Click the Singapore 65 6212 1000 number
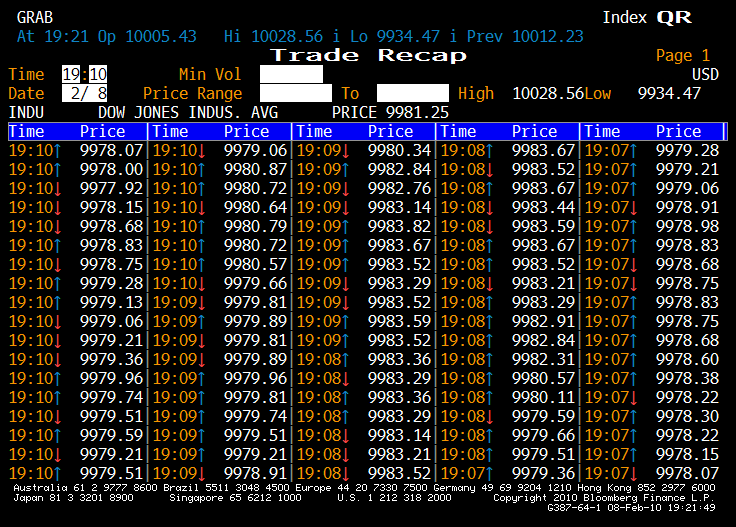The width and height of the screenshot is (736, 527). 235,497
